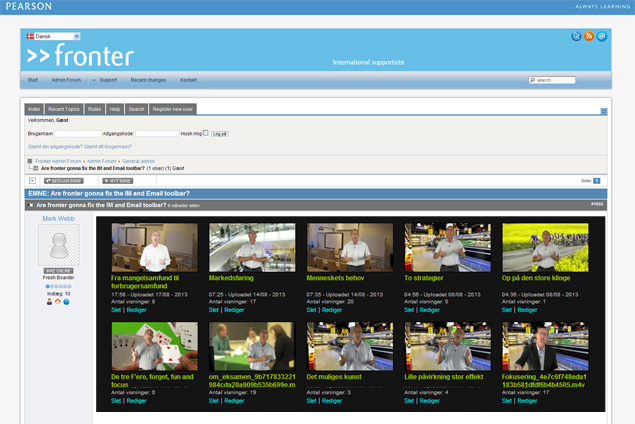The height and width of the screenshot is (424, 635).
Task: Open Mark Webb's profile link
Action: (x=59, y=219)
